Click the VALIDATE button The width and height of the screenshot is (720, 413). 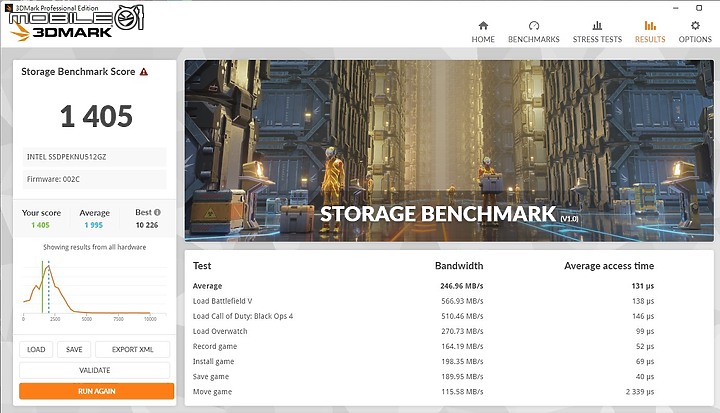point(95,370)
